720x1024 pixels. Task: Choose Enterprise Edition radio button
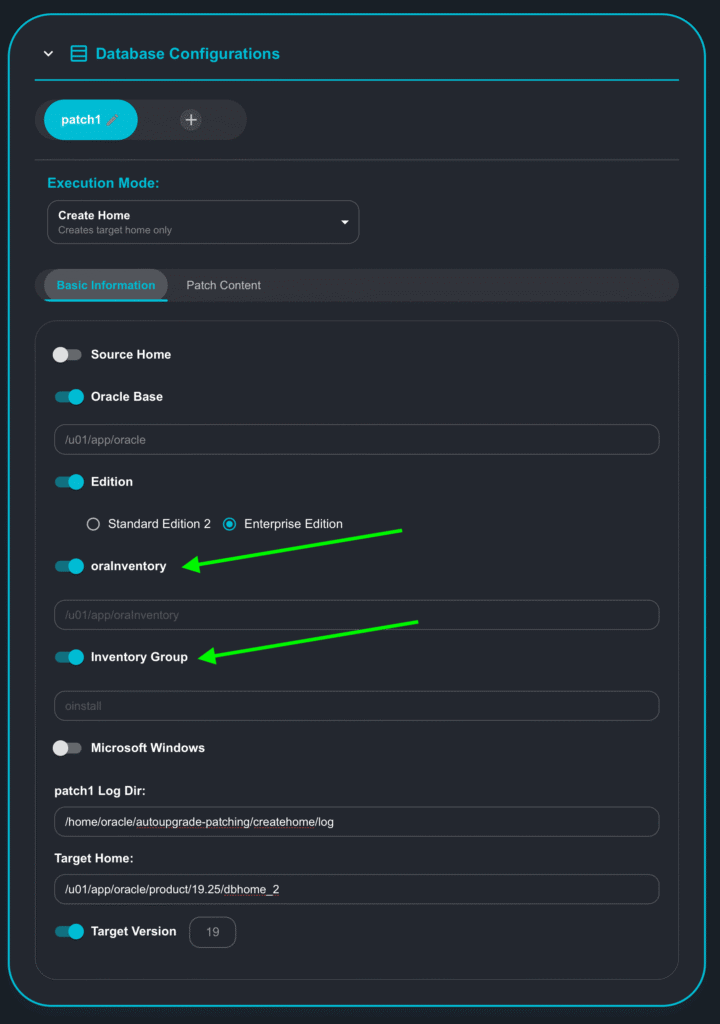230,524
